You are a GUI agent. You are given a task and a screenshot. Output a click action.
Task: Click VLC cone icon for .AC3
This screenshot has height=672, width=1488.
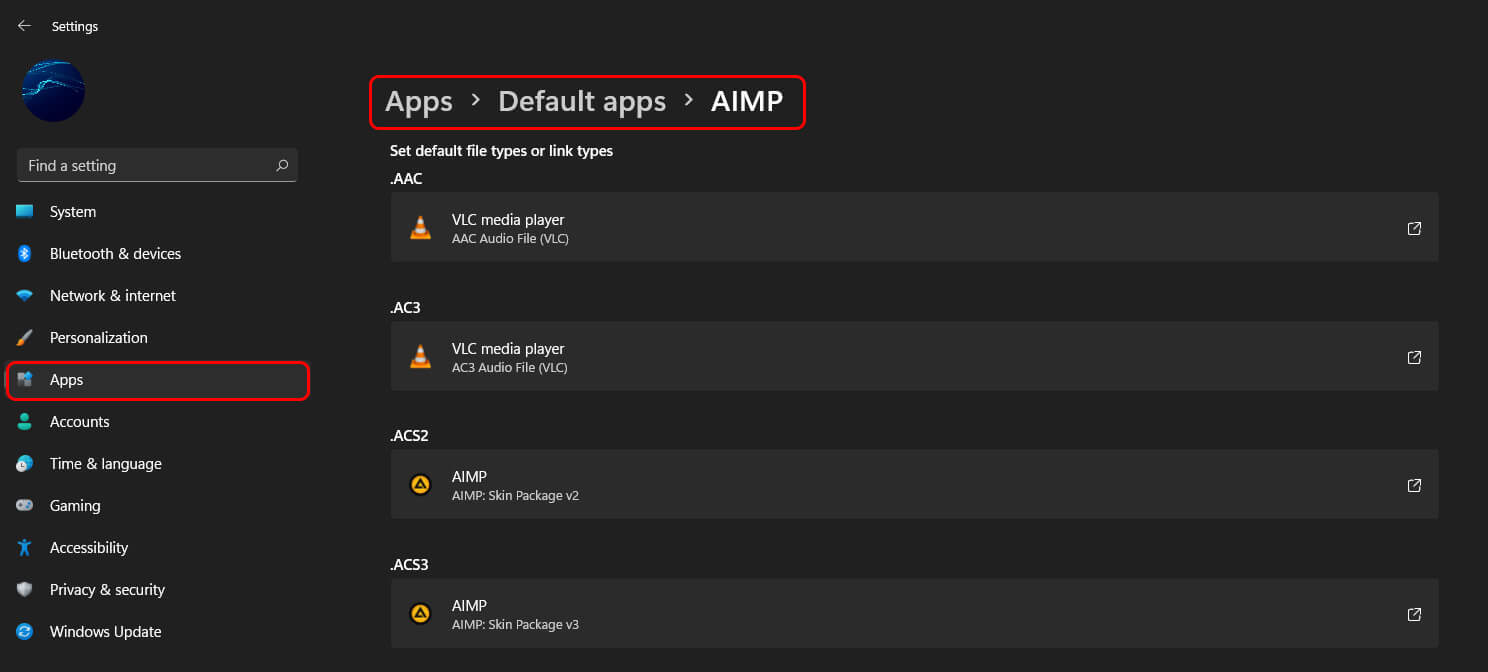(421, 357)
